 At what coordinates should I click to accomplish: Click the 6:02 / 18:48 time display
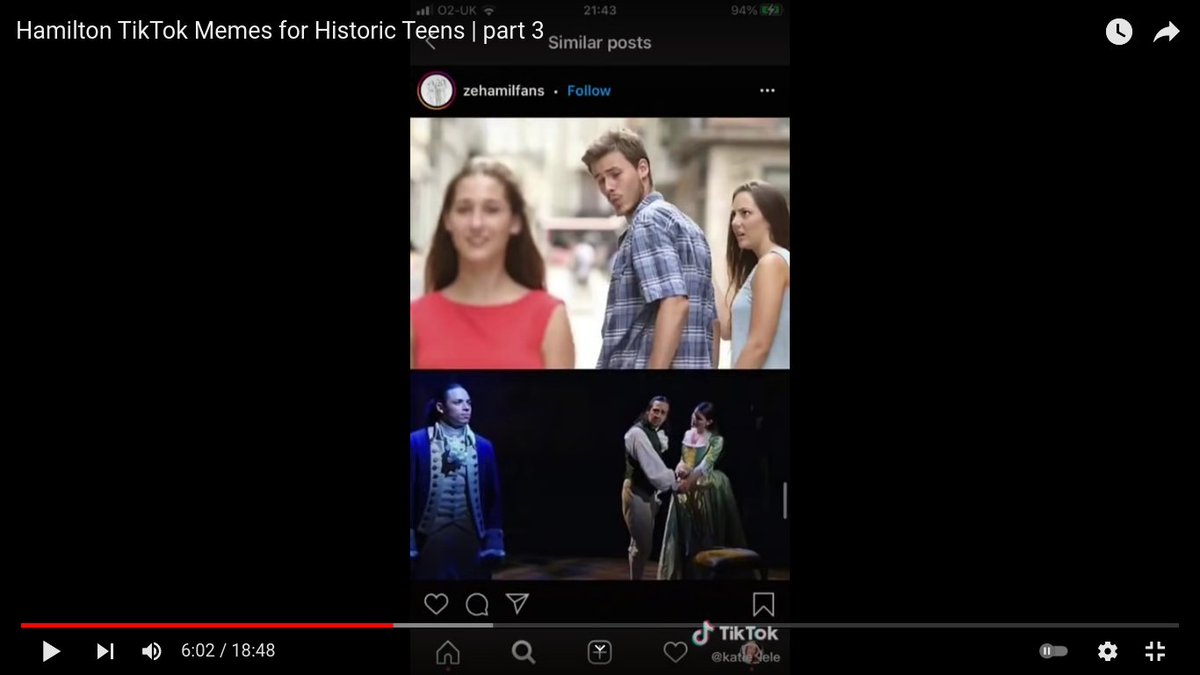point(228,651)
